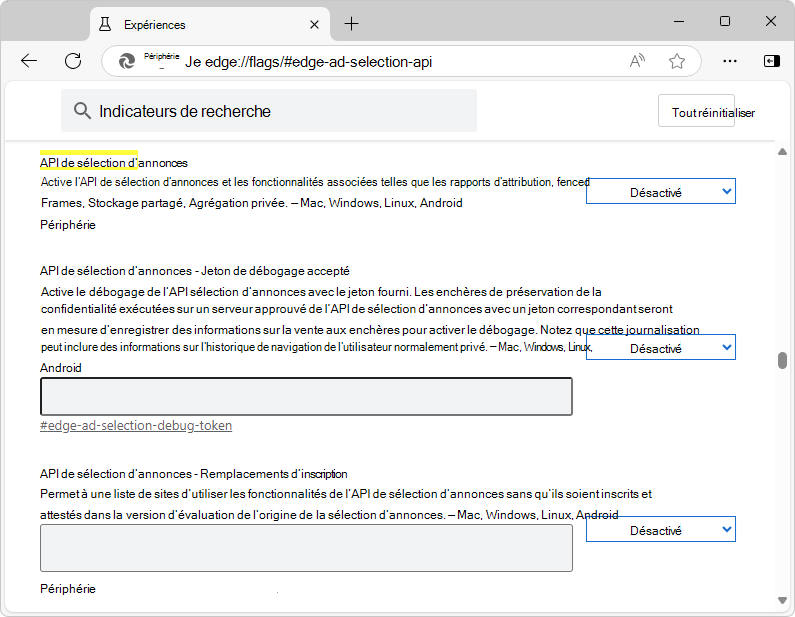Click the search magnifier icon
This screenshot has width=795, height=617.
(82, 110)
